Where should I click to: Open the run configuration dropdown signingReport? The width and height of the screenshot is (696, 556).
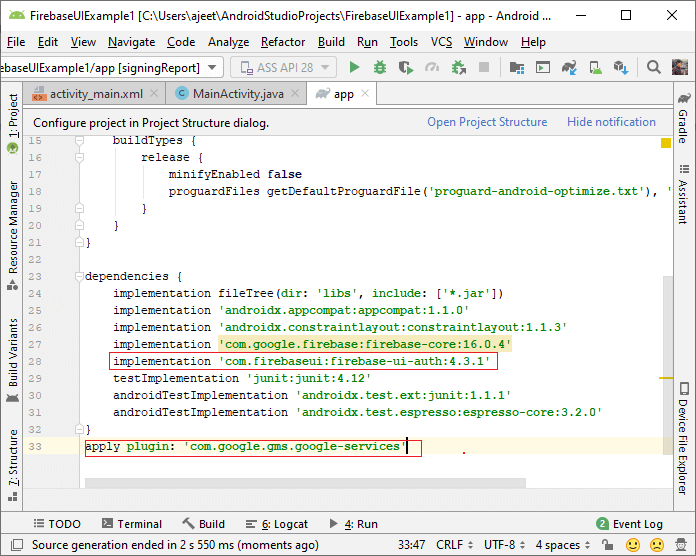[110, 67]
